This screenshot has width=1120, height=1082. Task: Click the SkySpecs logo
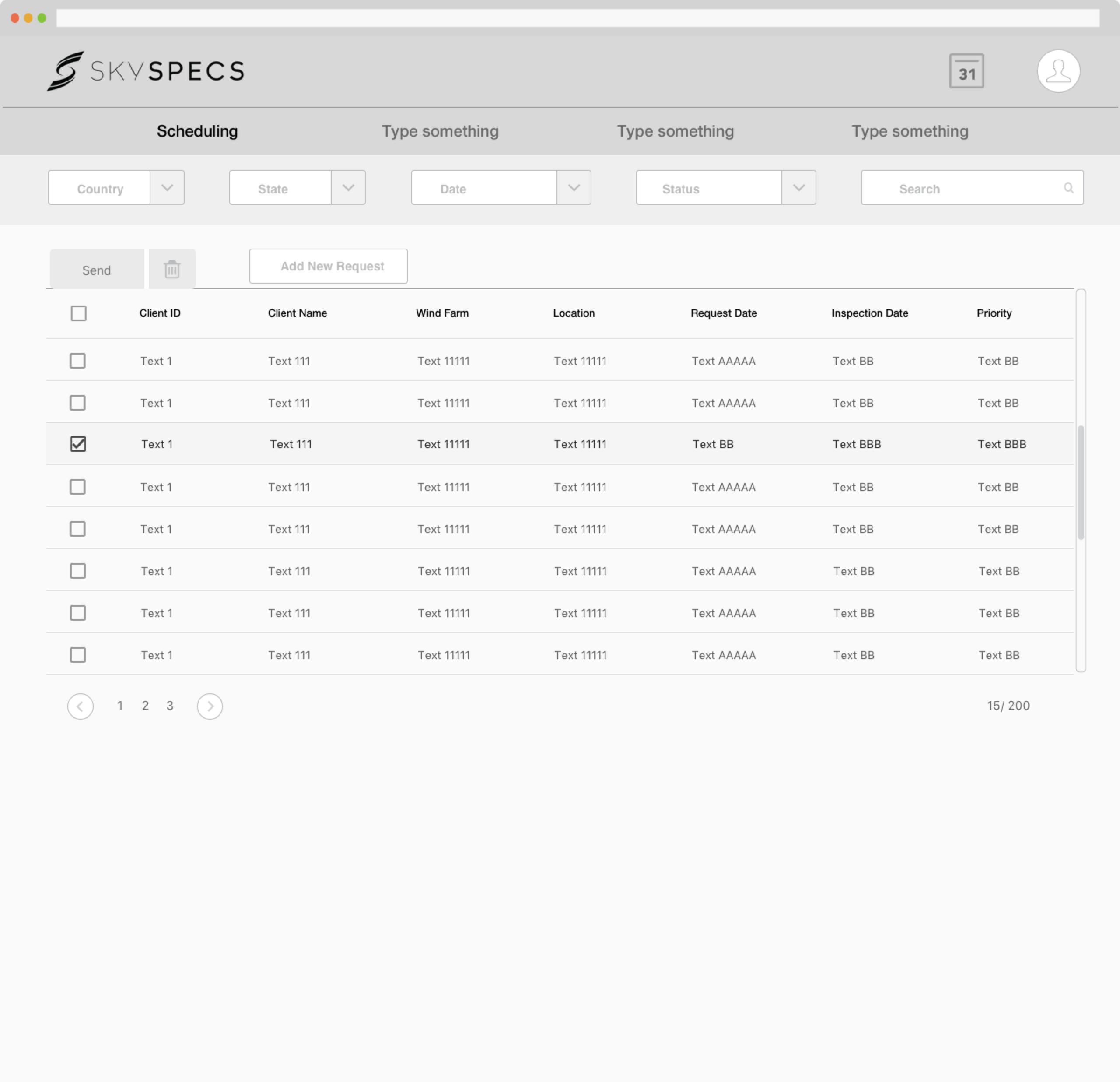pyautogui.click(x=146, y=71)
